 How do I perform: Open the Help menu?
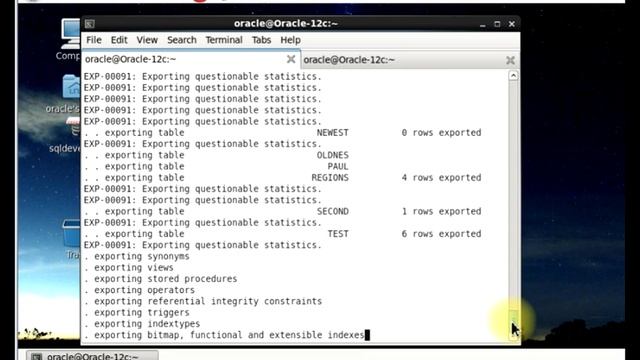290,40
